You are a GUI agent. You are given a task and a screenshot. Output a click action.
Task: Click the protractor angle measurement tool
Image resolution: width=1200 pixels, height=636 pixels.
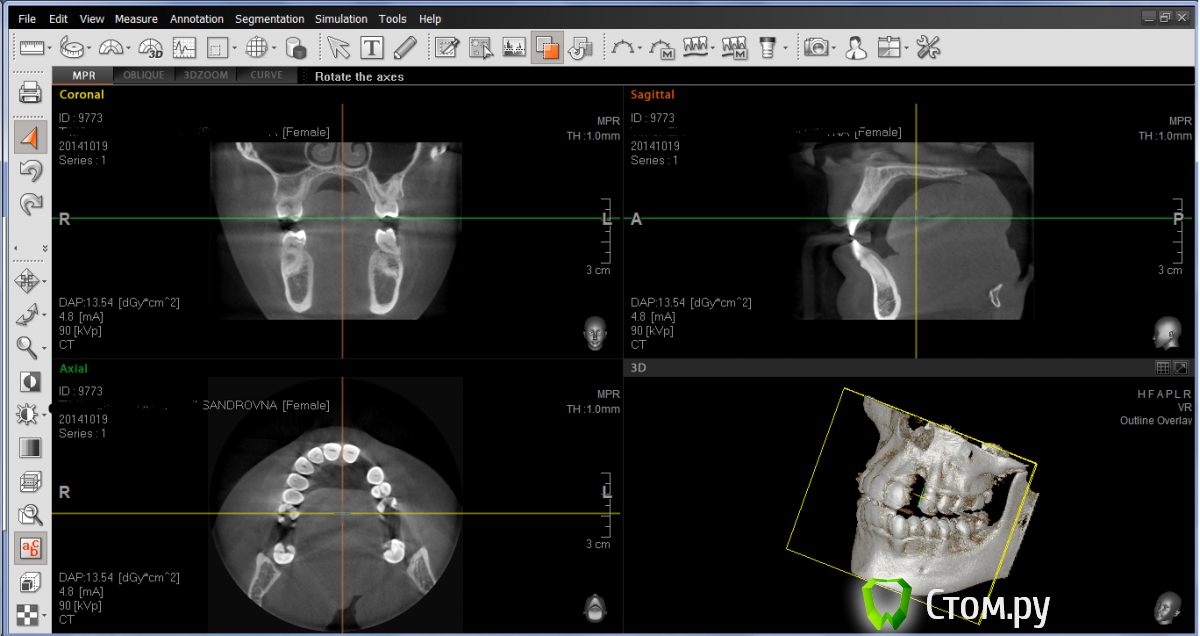tap(111, 47)
